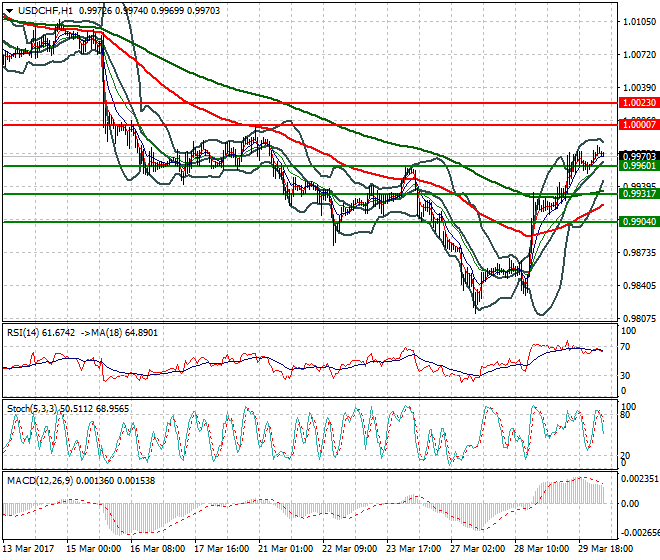660x560 pixels.
Task: Open the chart menu triangle beside USDCHF,H1
Action: 9,11
